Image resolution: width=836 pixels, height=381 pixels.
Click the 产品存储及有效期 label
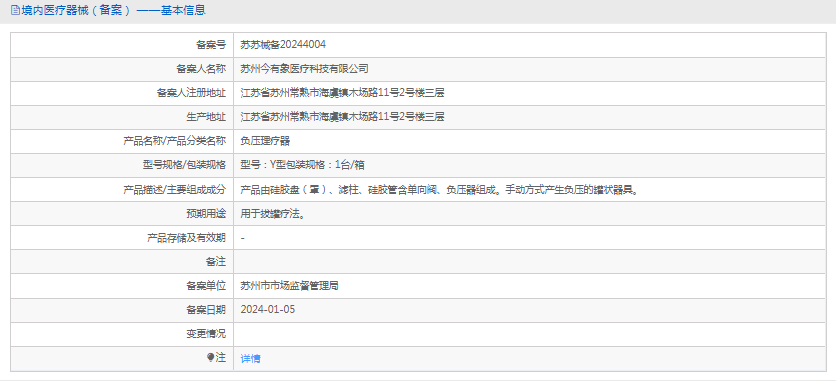186,238
